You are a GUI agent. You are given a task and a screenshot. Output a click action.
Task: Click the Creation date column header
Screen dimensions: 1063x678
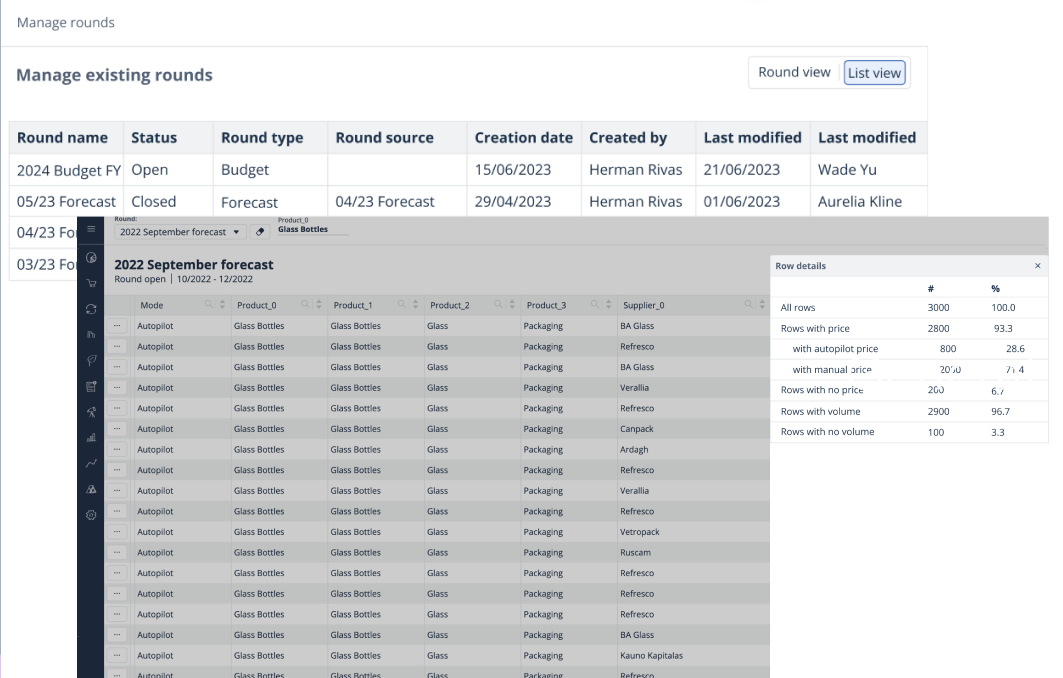[523, 138]
